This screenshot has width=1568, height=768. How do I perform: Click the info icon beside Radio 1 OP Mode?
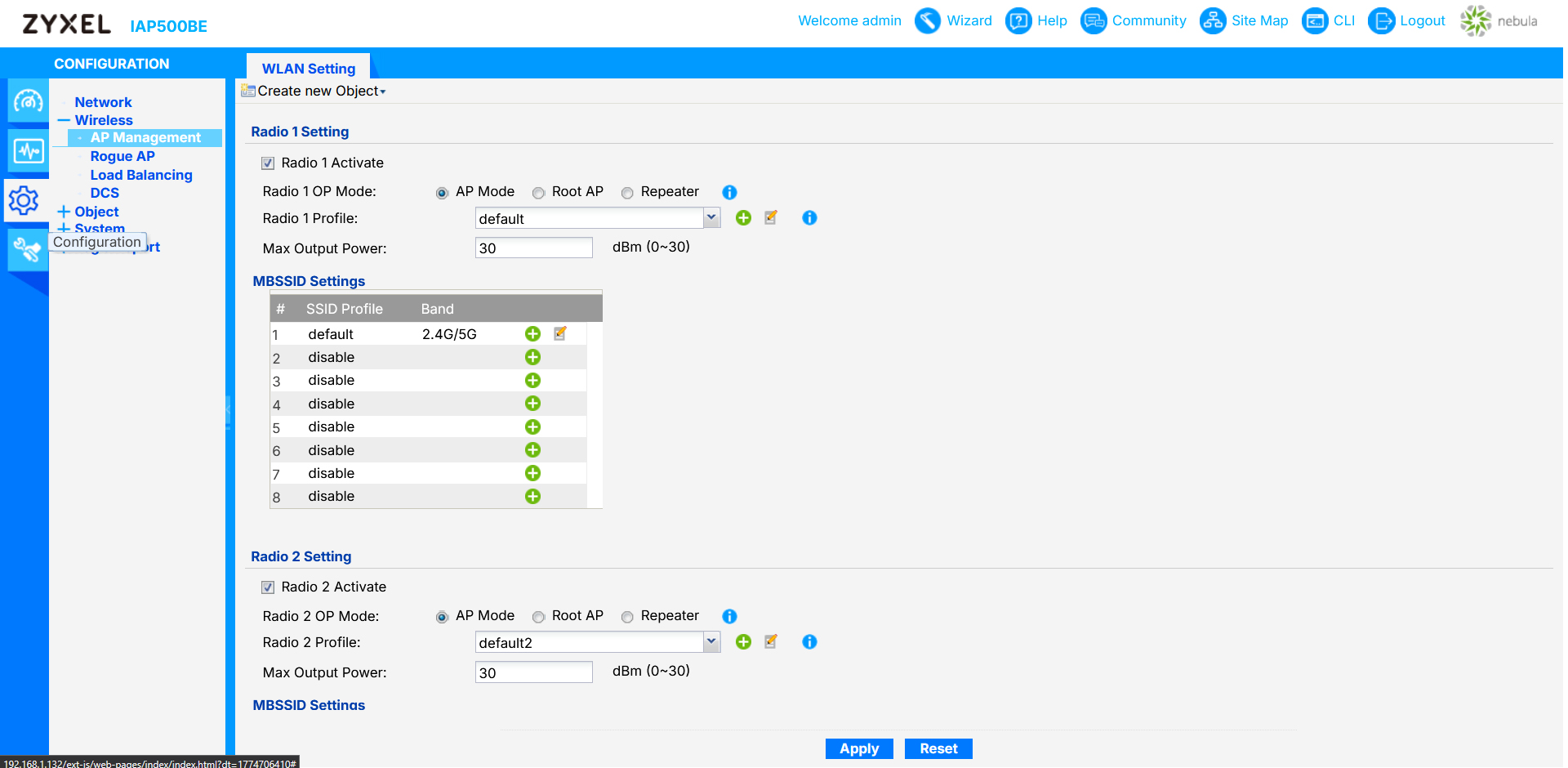pyautogui.click(x=729, y=192)
